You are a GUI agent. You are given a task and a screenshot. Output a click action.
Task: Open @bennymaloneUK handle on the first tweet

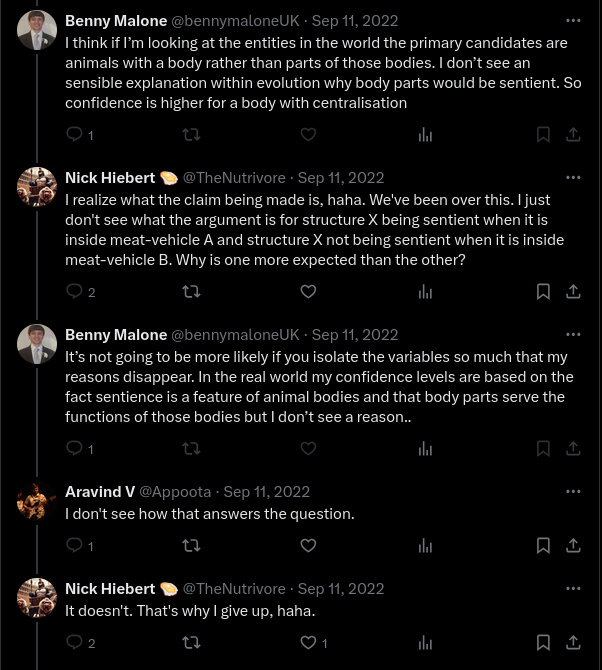[235, 20]
